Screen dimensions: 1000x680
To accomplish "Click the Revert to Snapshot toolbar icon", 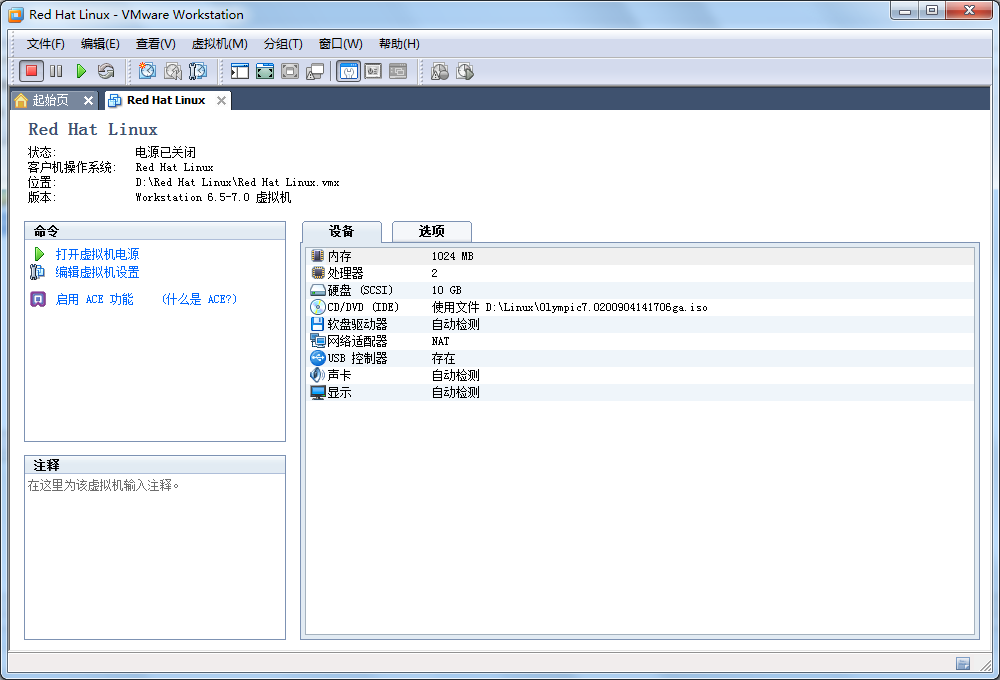I will tap(172, 71).
